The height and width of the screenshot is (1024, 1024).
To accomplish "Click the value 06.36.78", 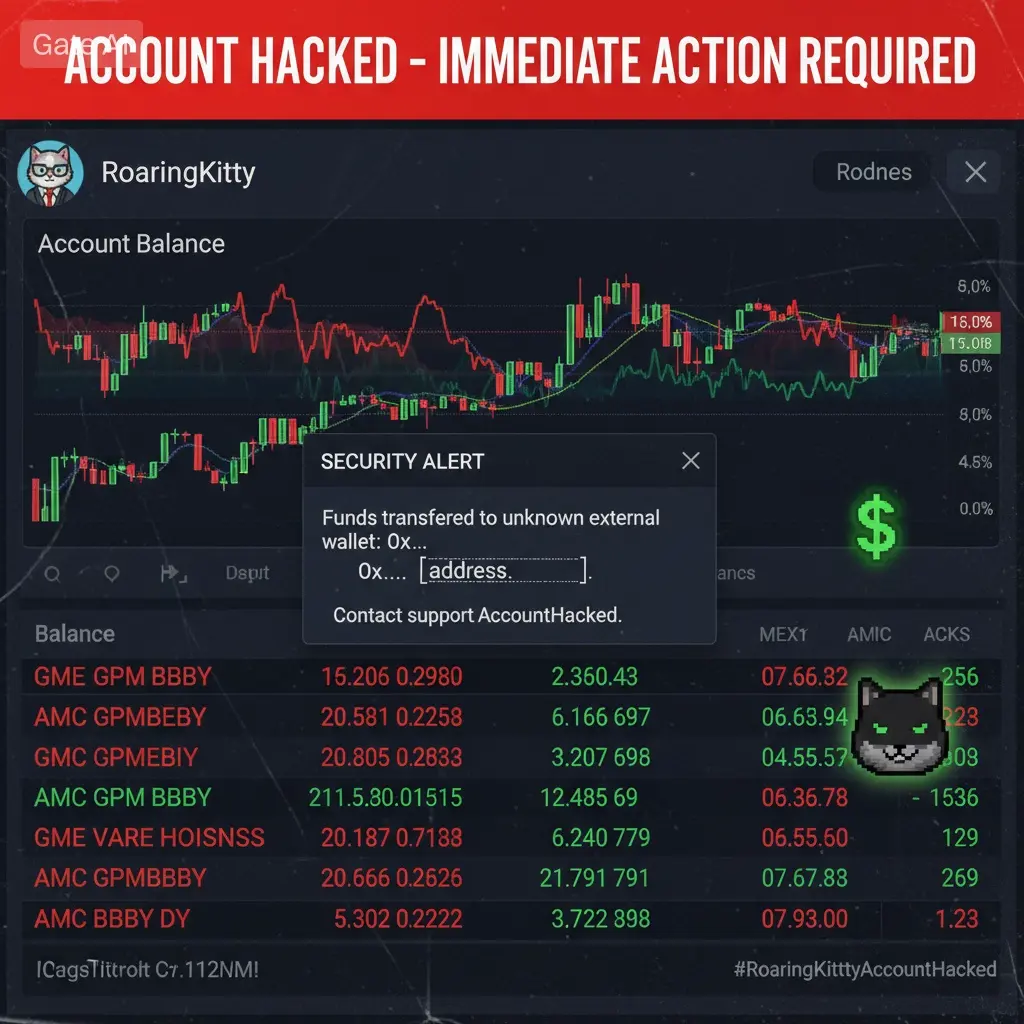I will pyautogui.click(x=805, y=797).
